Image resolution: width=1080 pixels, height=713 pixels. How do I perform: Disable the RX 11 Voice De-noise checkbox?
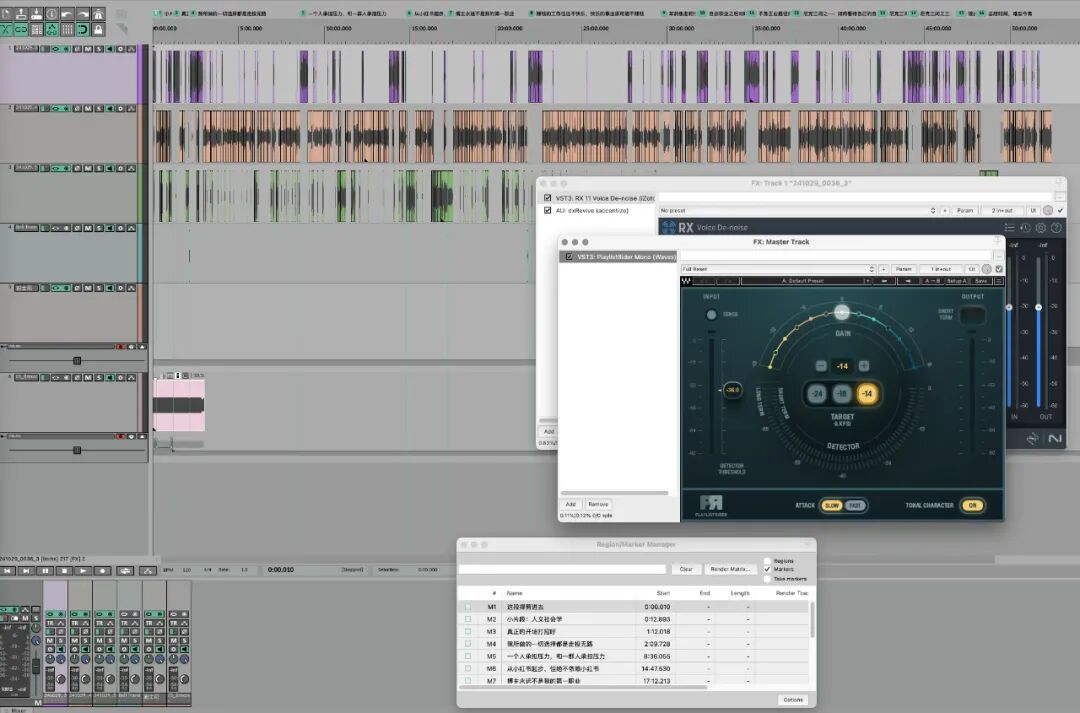[548, 198]
